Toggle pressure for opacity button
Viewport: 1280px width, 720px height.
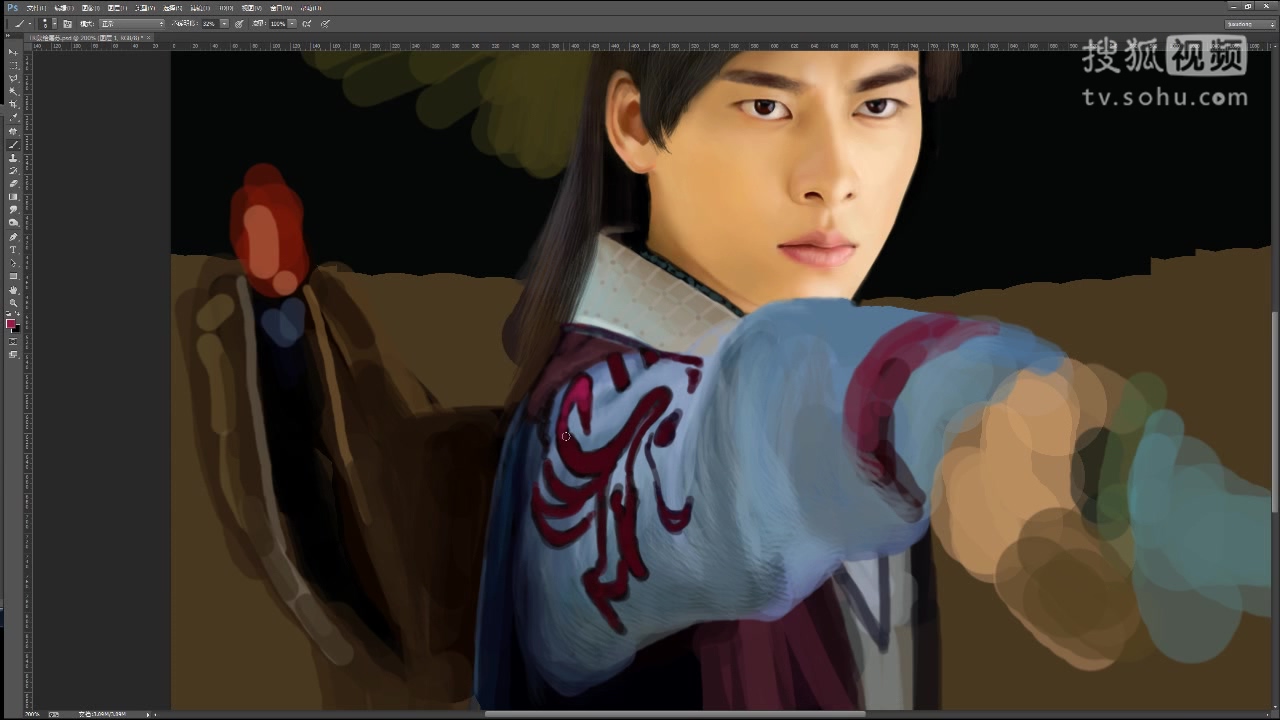[x=239, y=23]
